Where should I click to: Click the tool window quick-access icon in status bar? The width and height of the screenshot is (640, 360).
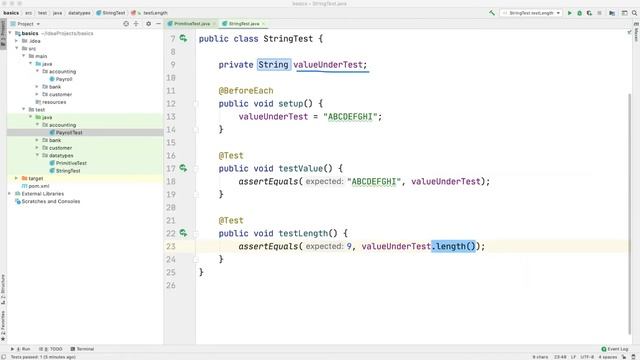3,357
